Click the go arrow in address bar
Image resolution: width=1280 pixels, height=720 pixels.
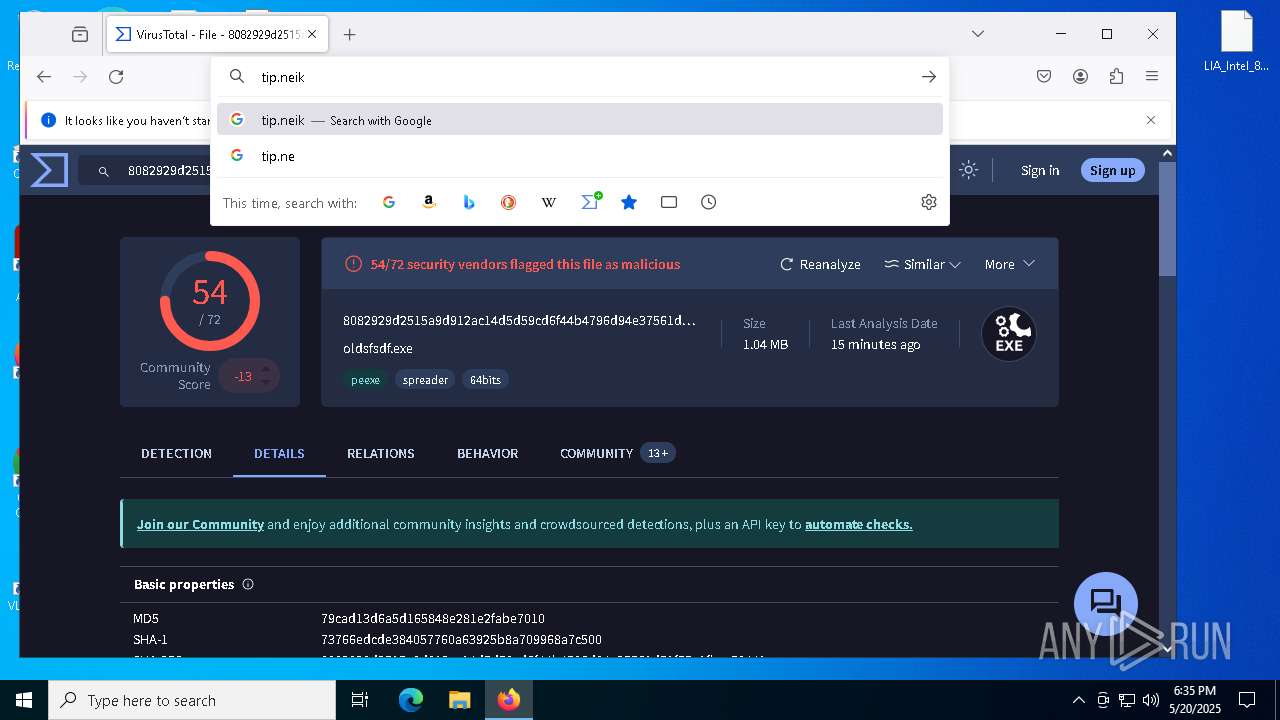point(929,77)
